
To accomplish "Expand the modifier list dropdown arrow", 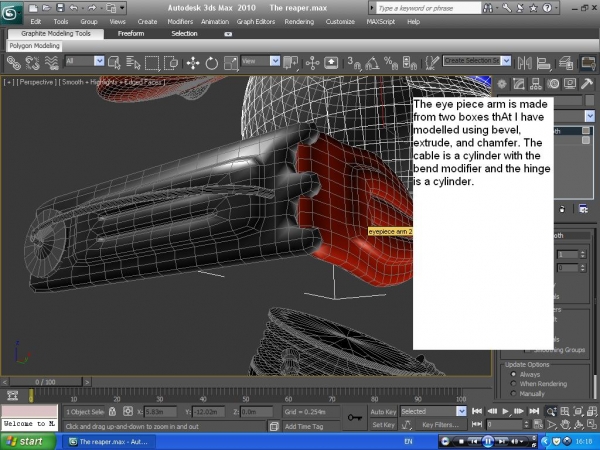I will click(x=590, y=116).
